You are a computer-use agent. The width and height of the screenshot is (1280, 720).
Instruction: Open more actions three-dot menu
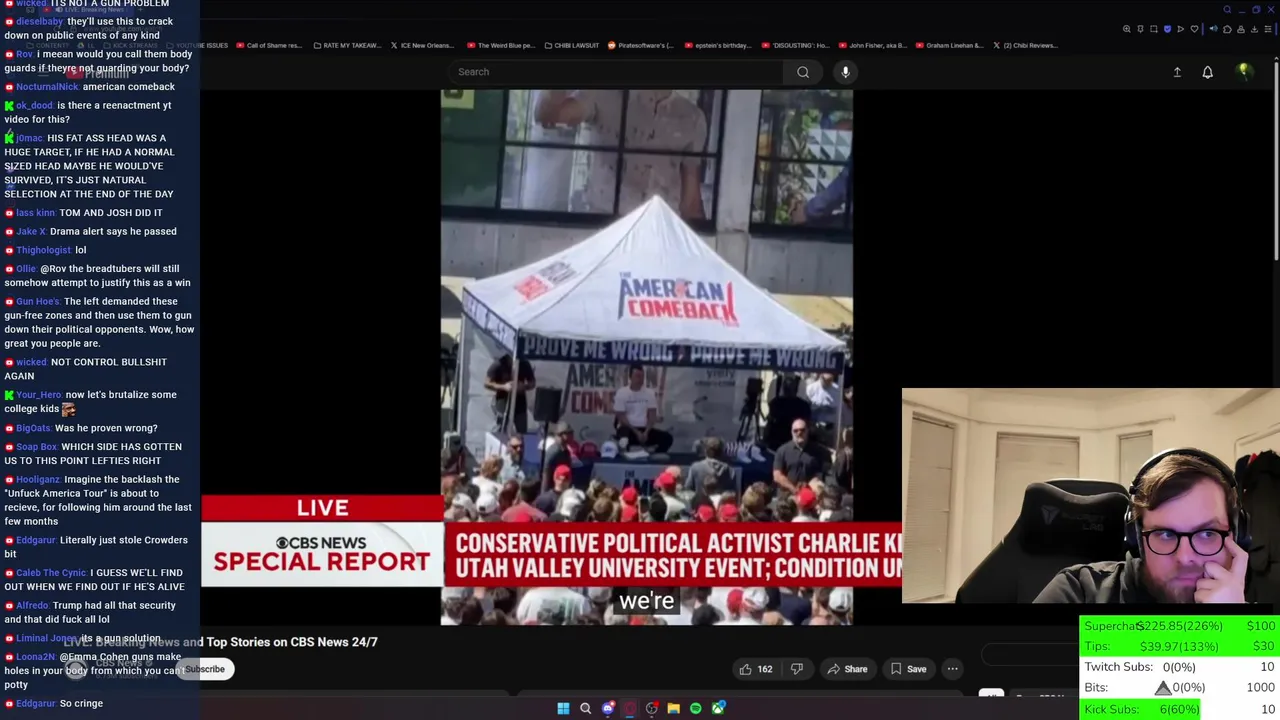click(953, 669)
